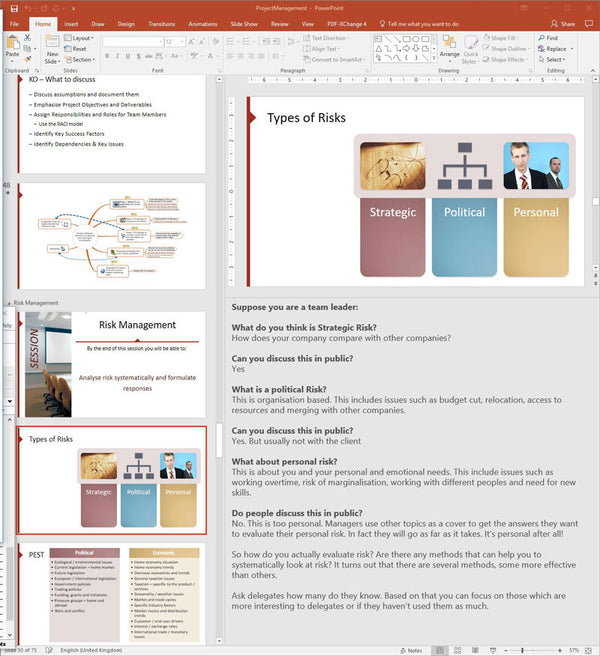Select the Risk Management slide thumbnail
The height and width of the screenshot is (656, 600).
112,364
